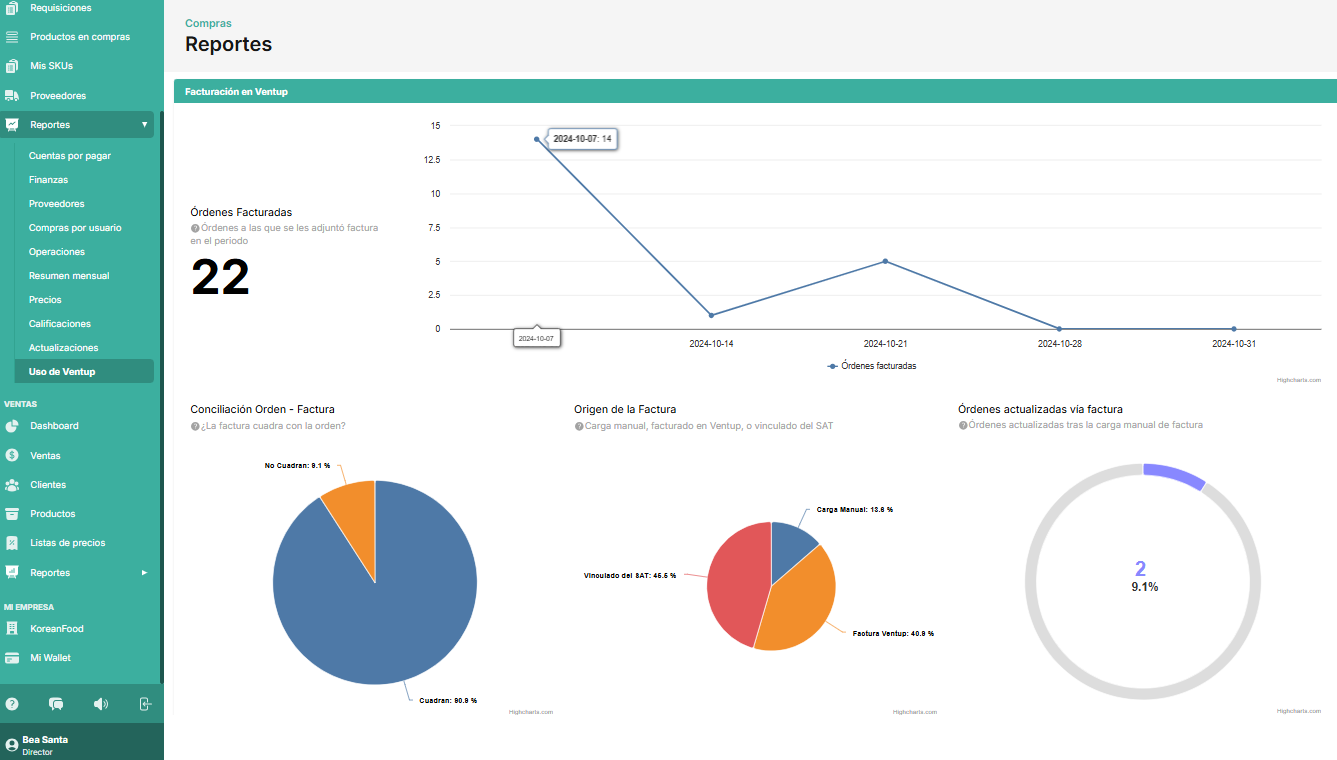Click the Mi Wallet card icon
This screenshot has height=760, width=1337.
point(12,658)
